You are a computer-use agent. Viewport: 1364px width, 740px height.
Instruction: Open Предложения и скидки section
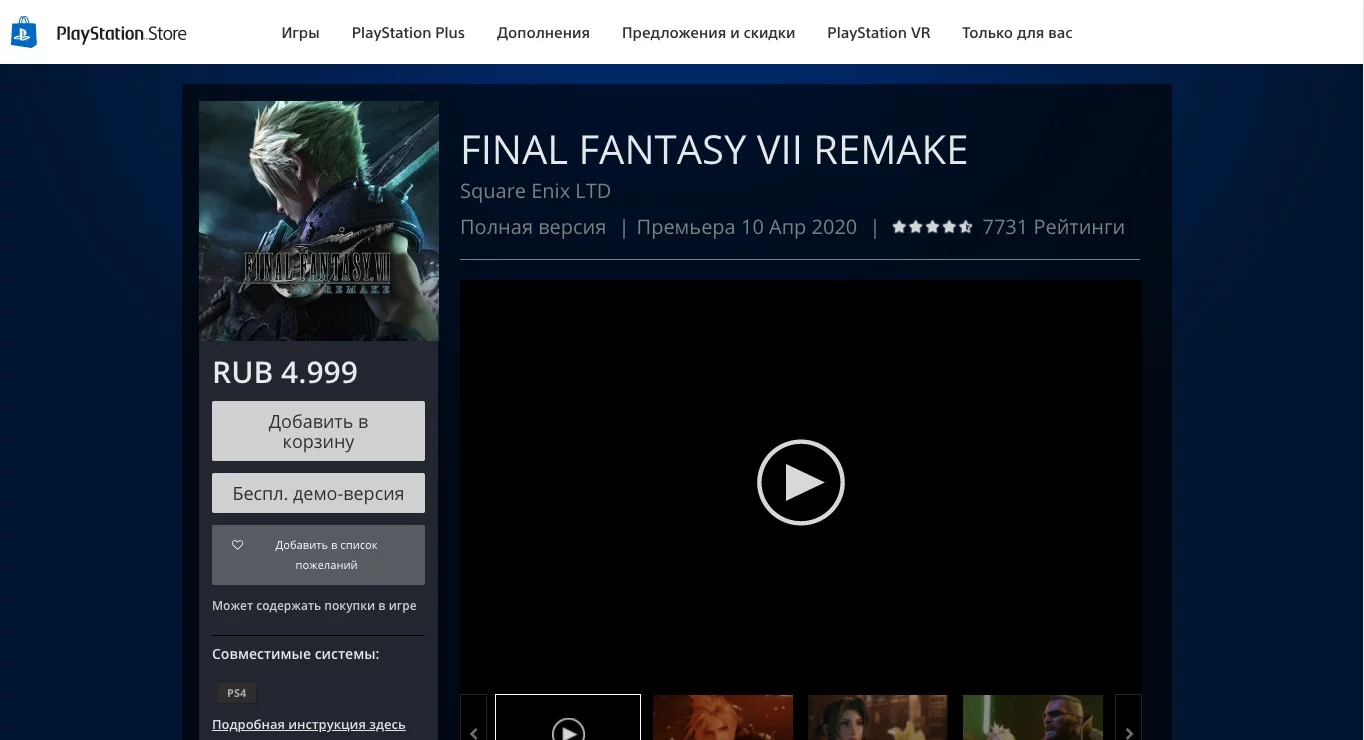click(x=708, y=33)
